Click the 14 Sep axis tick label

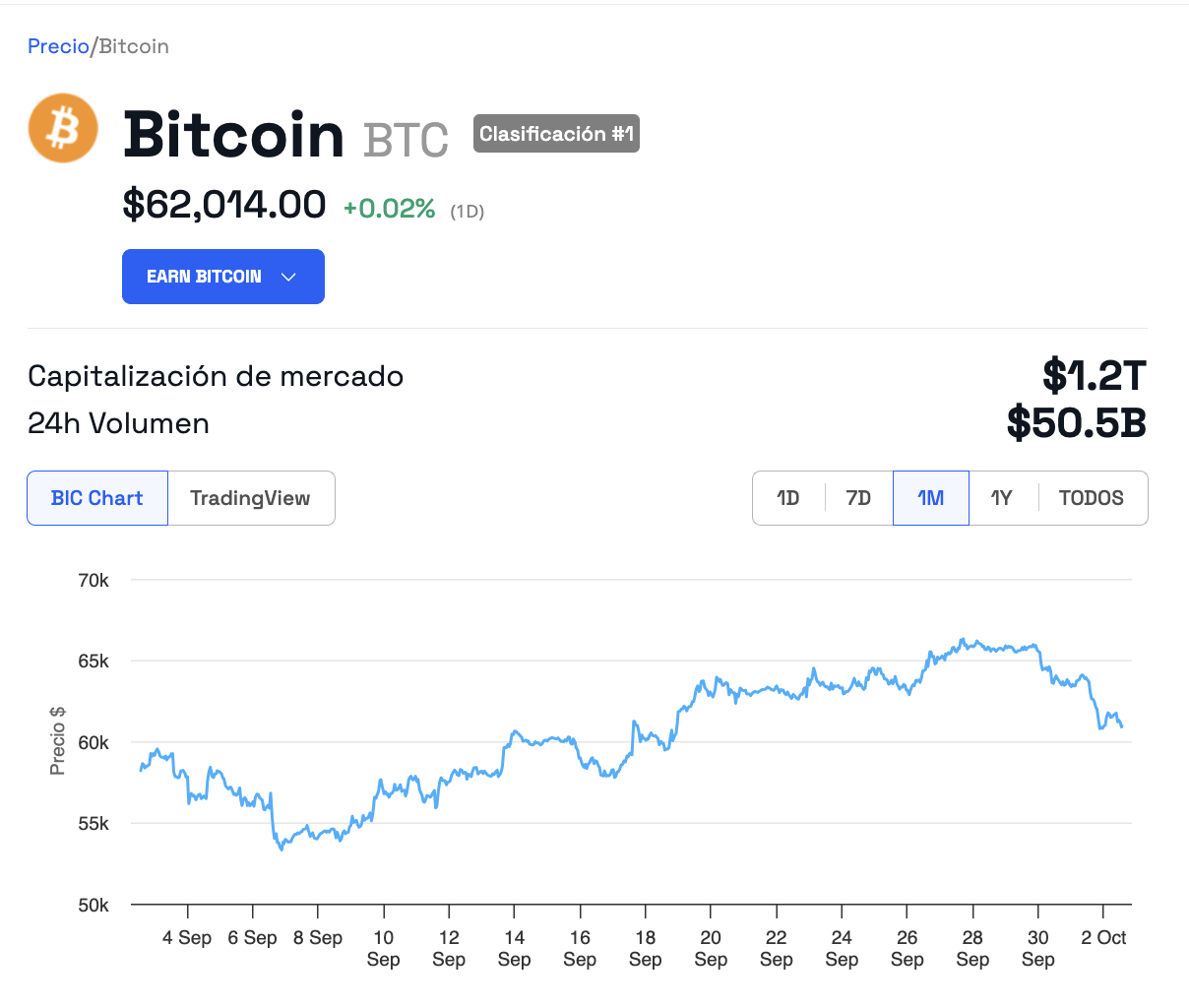click(514, 949)
